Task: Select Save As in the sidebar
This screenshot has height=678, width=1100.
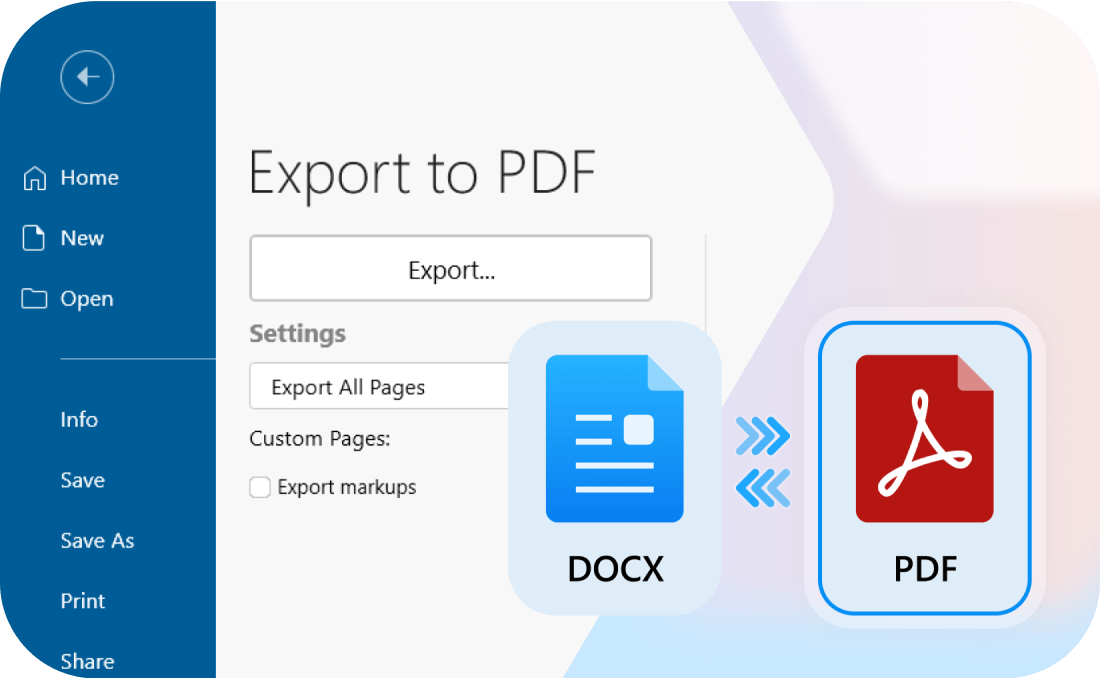Action: tap(97, 541)
